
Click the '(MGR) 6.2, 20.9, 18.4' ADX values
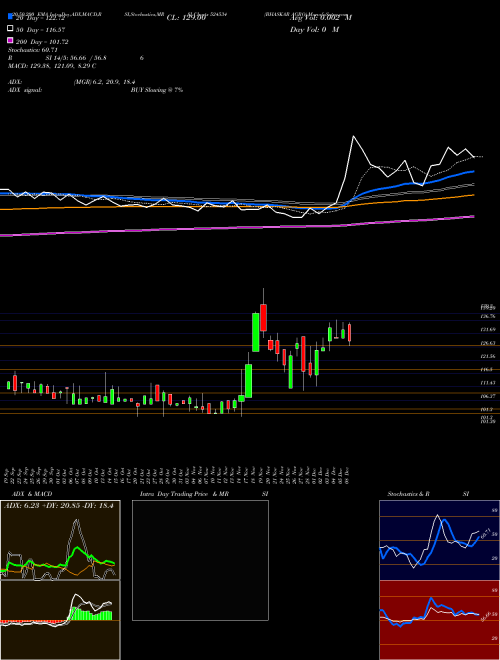click(104, 82)
